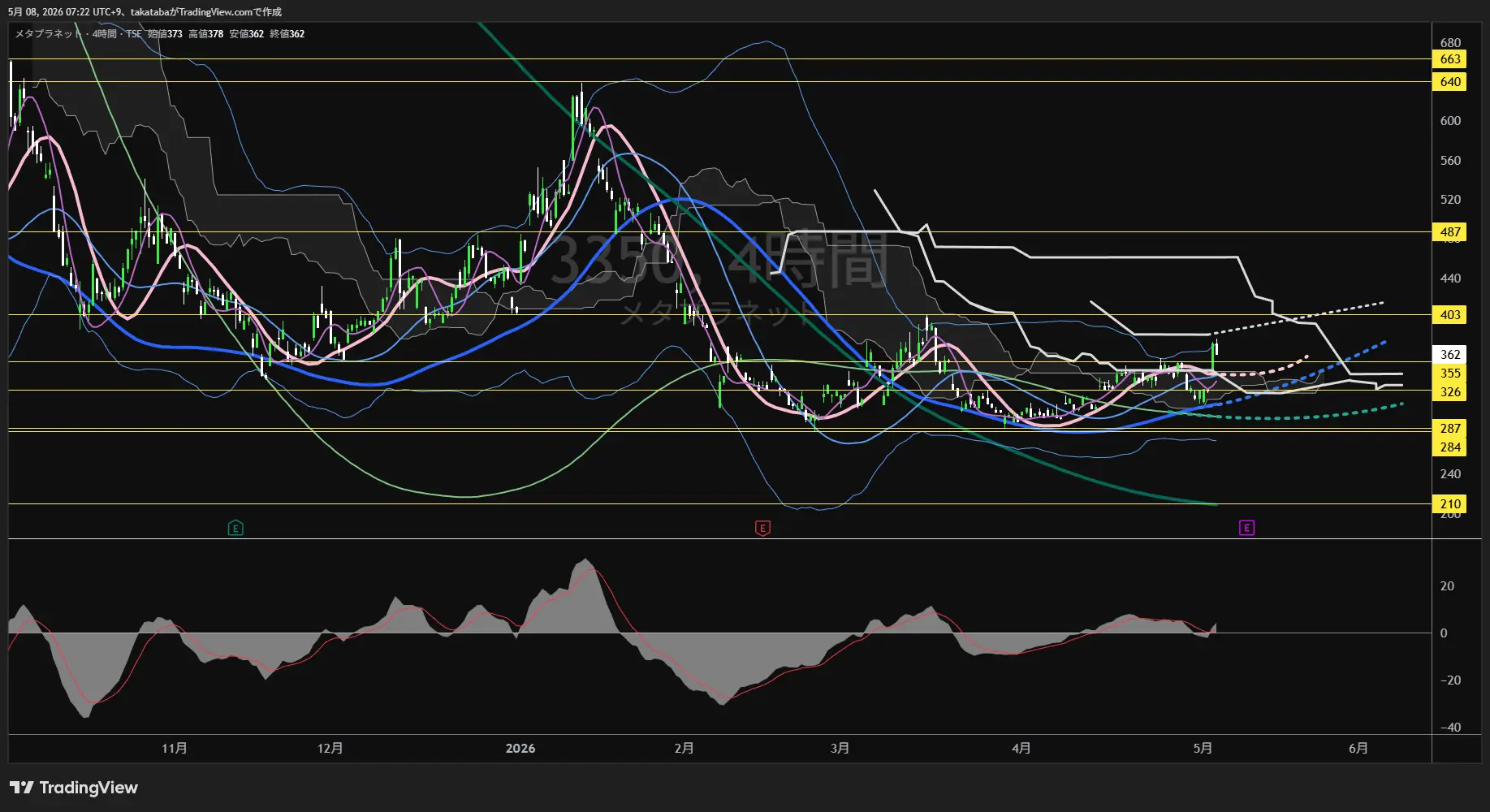Click the 終値362 close value

click(x=287, y=34)
